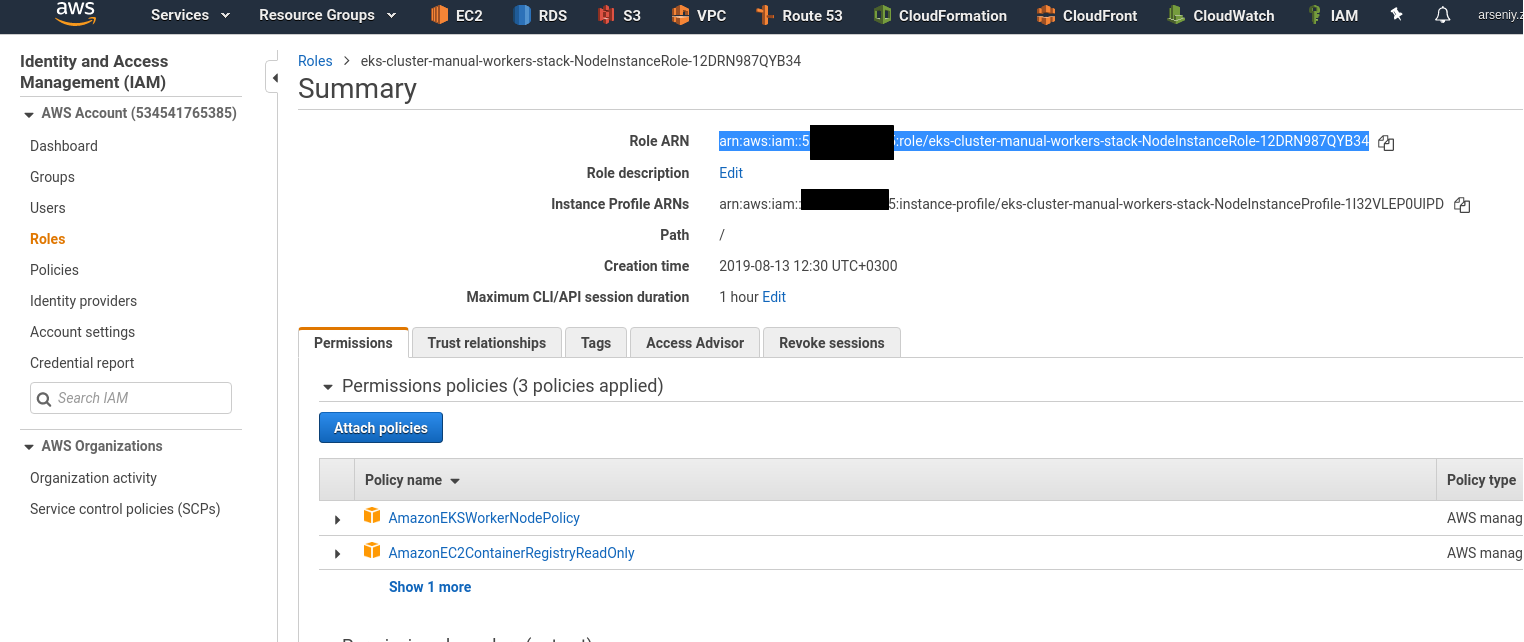Click the AmazonEKSWorkerNodePolicy box icon
The width and height of the screenshot is (1524, 642).
[372, 516]
